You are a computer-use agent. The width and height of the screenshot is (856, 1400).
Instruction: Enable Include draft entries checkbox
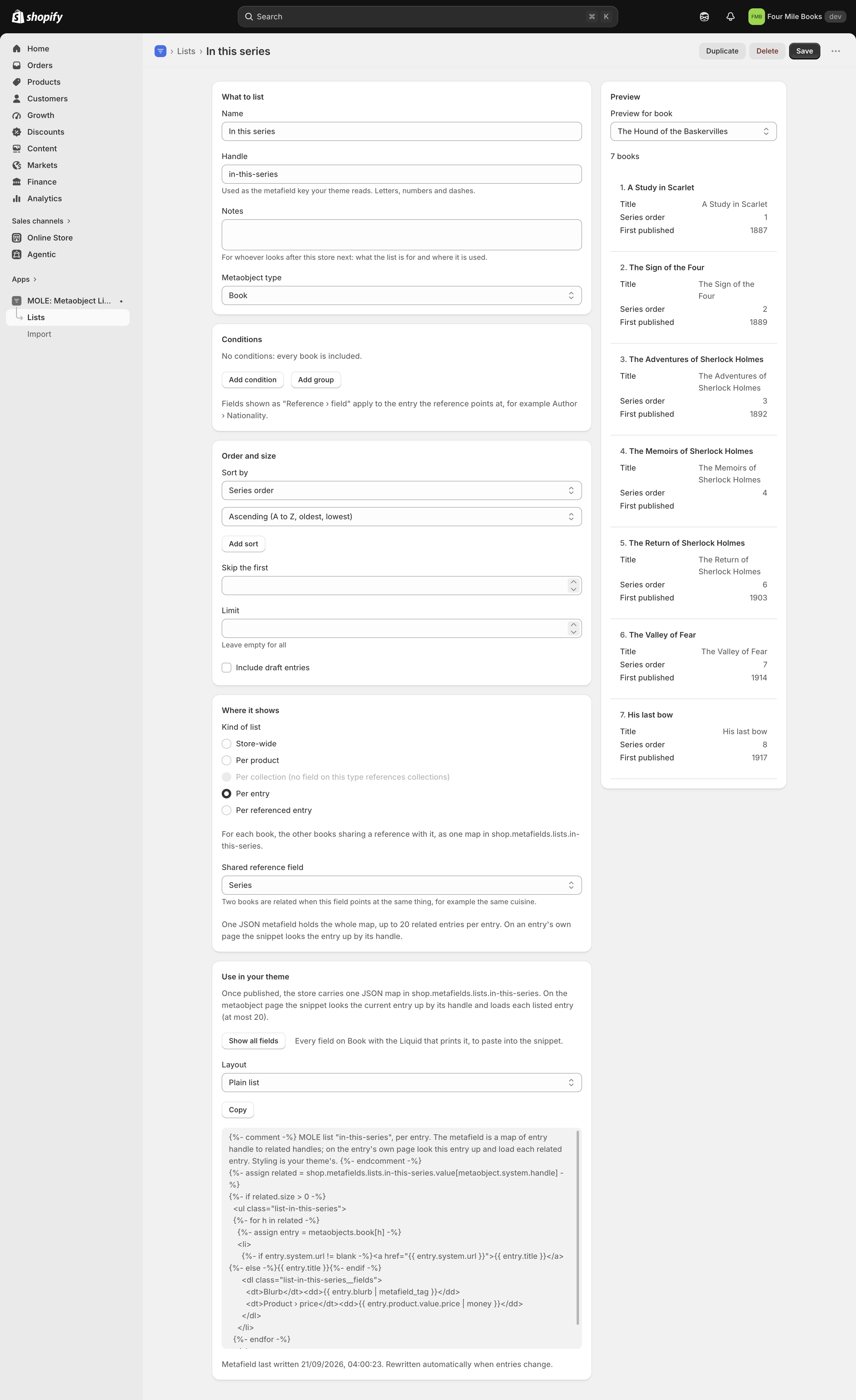pos(227,668)
